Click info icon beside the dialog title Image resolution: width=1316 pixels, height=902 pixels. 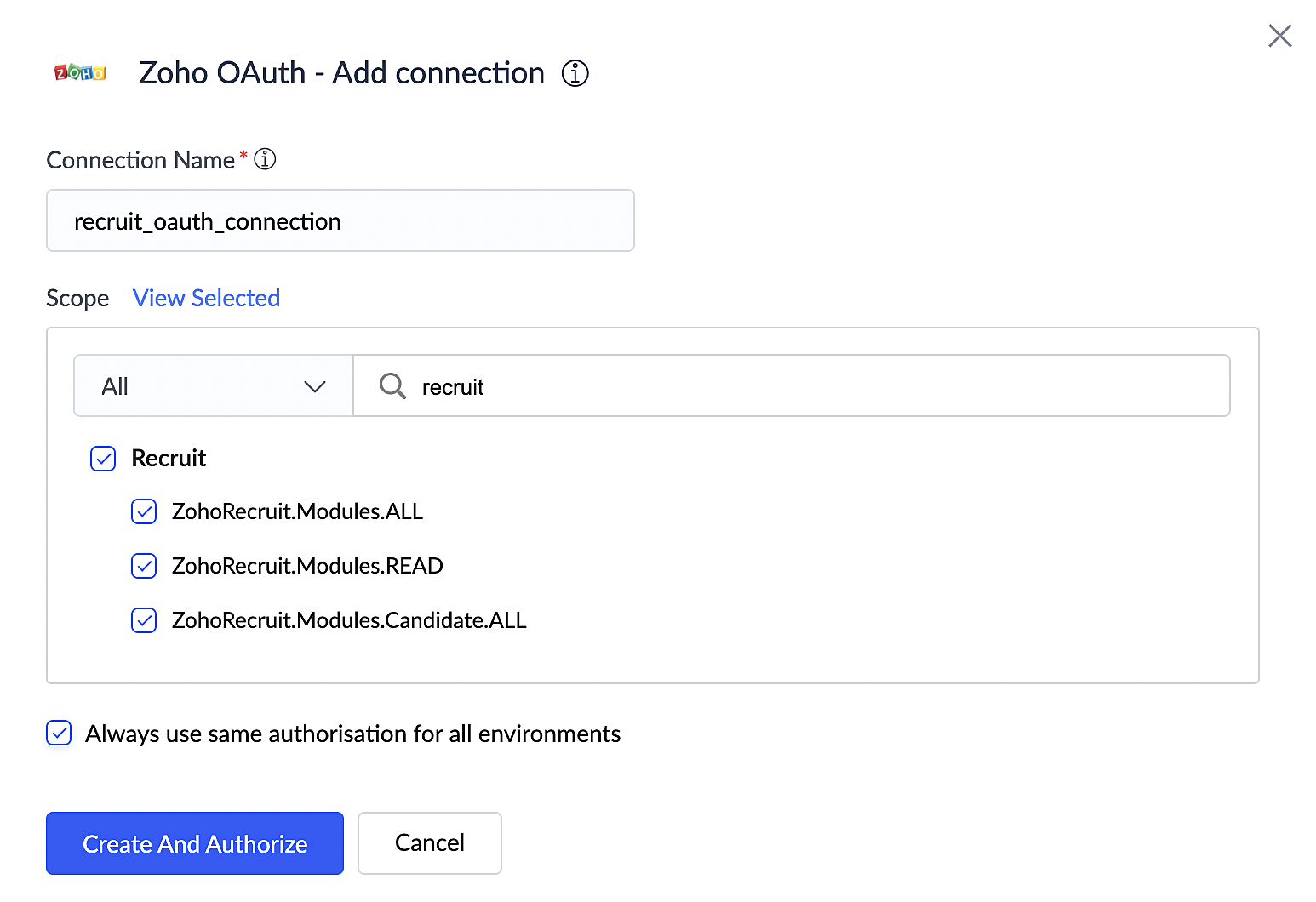(575, 74)
